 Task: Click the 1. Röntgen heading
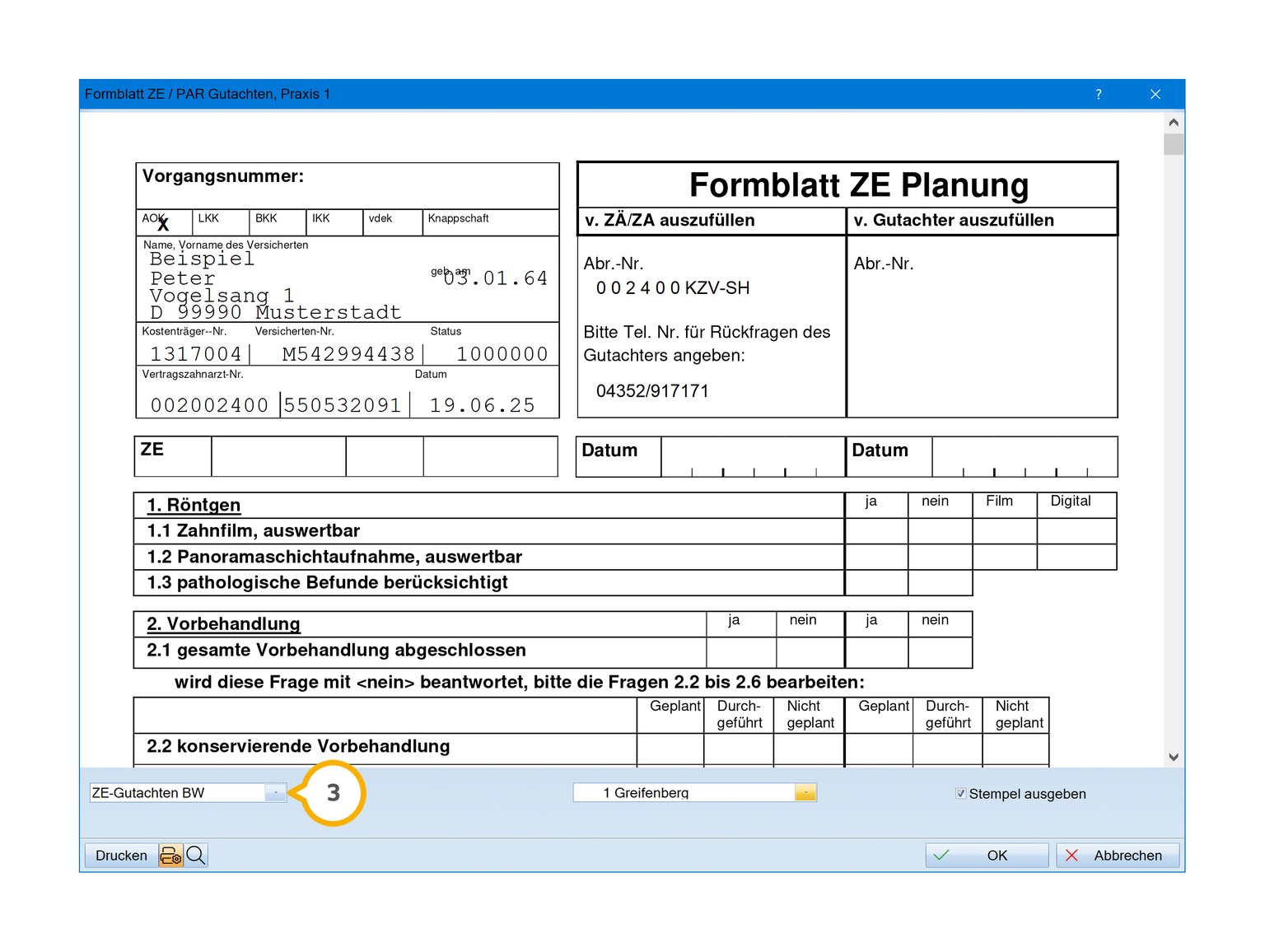tap(194, 505)
